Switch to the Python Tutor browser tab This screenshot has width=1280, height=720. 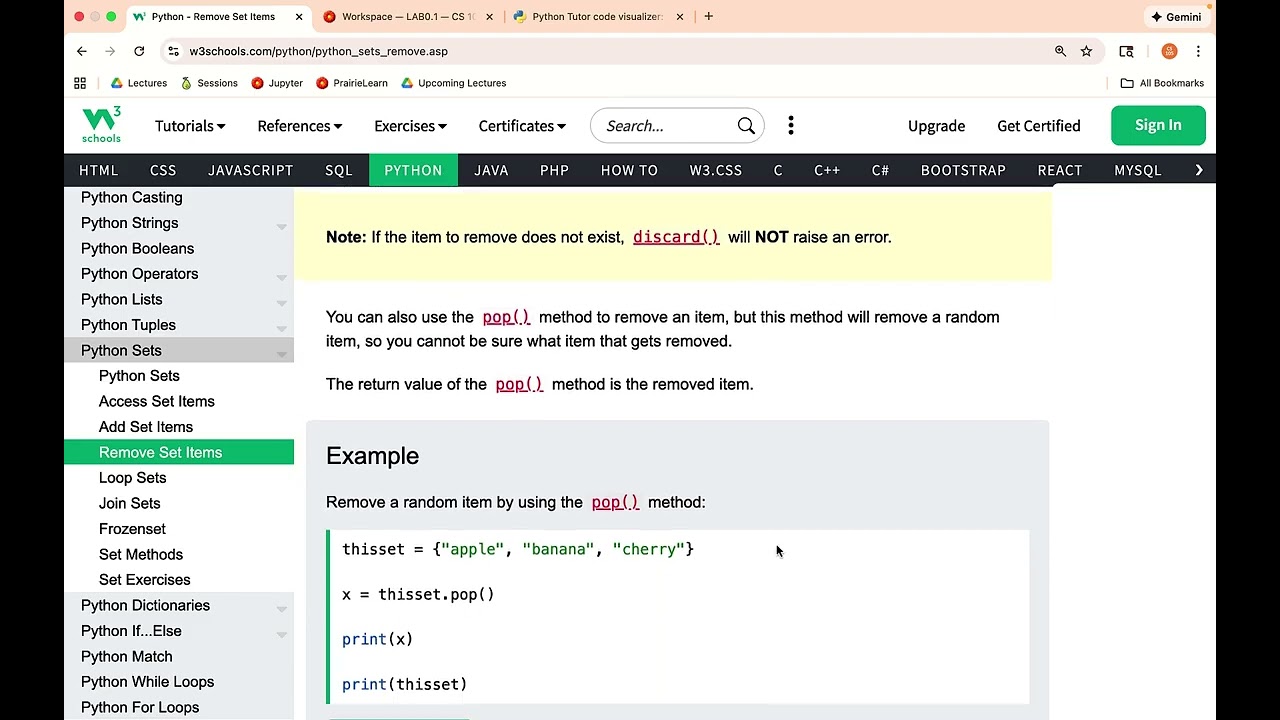596,17
